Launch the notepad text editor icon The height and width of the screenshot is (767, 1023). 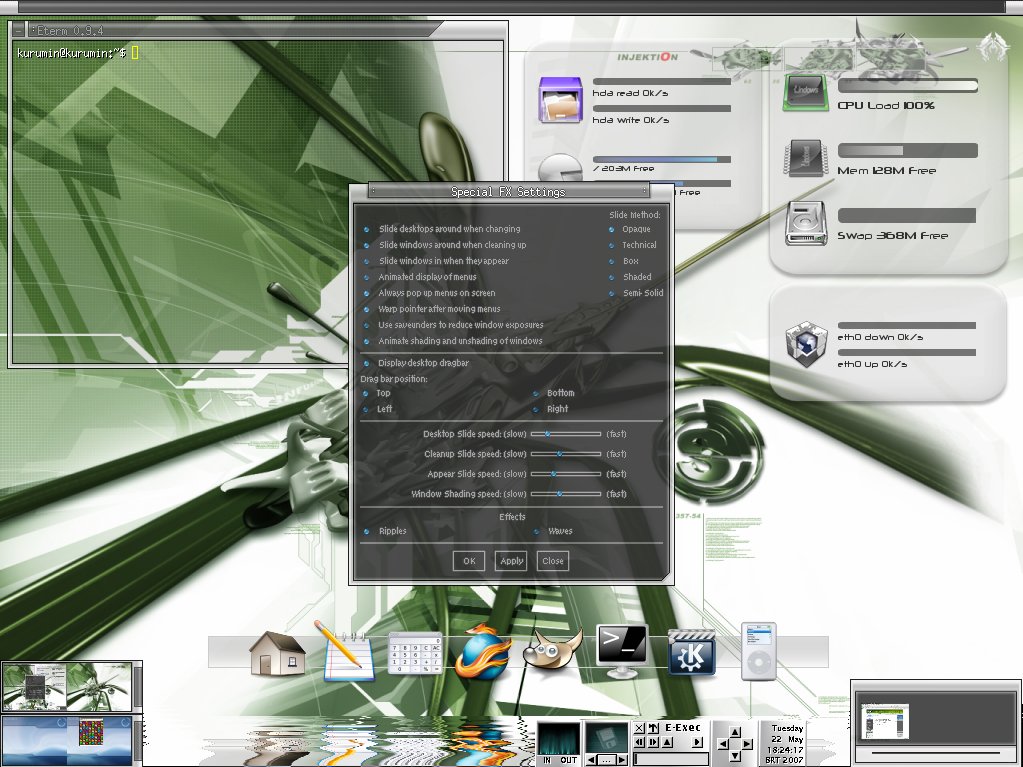[346, 652]
